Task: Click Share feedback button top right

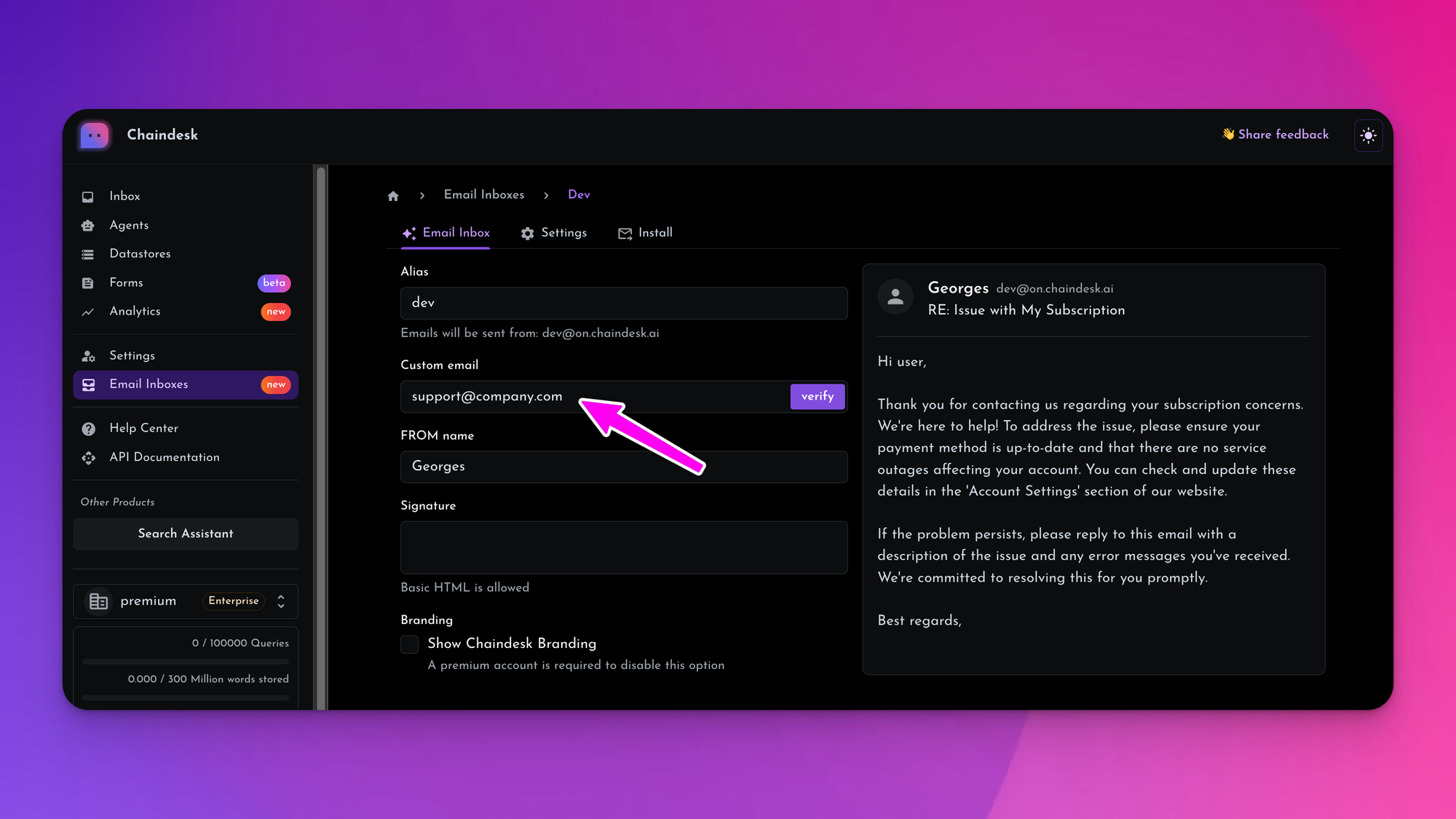Action: tap(1275, 134)
